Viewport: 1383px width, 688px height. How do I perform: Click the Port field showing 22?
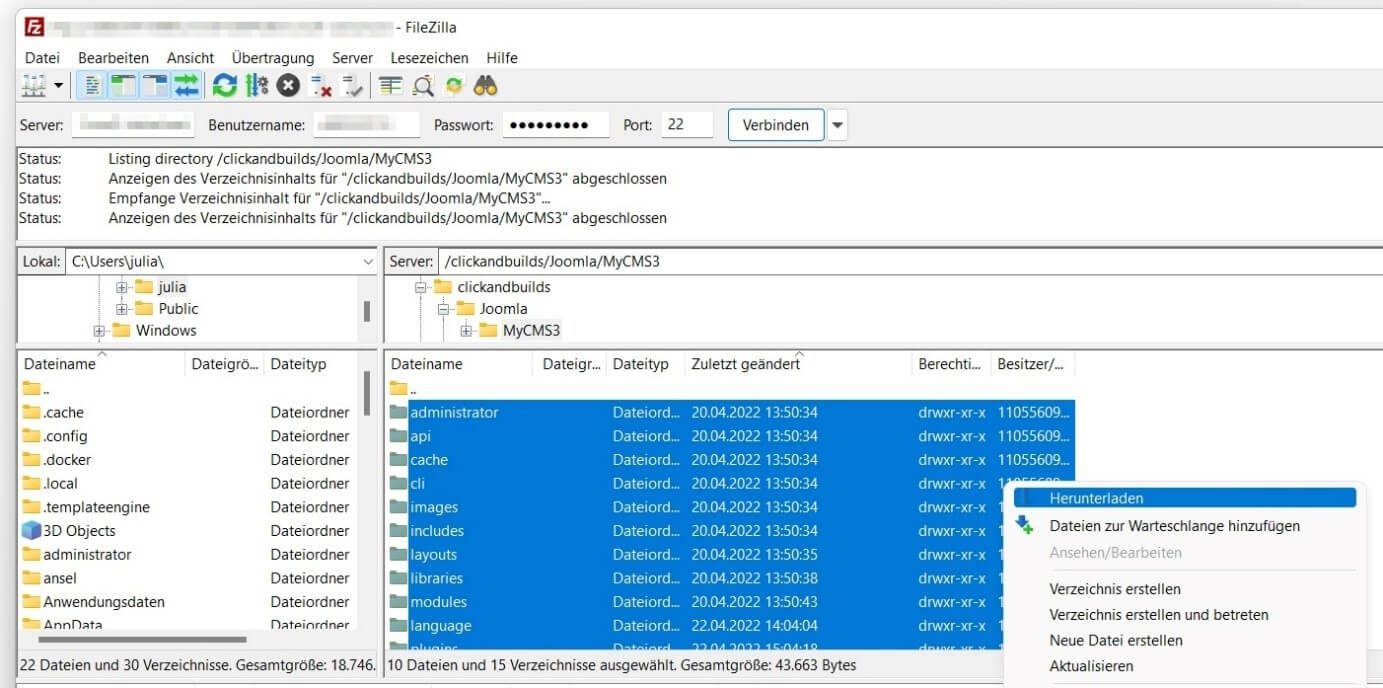(x=687, y=125)
